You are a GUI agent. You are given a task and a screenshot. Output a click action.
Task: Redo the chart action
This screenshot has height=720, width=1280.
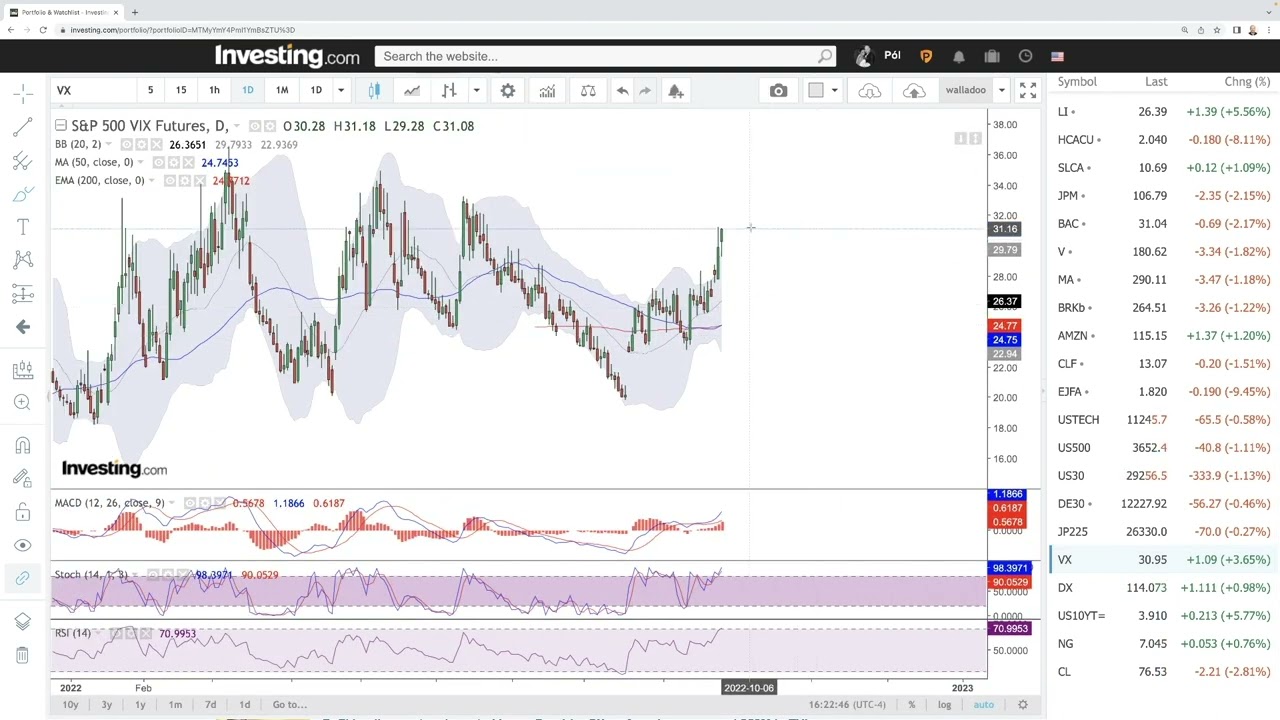(x=645, y=91)
